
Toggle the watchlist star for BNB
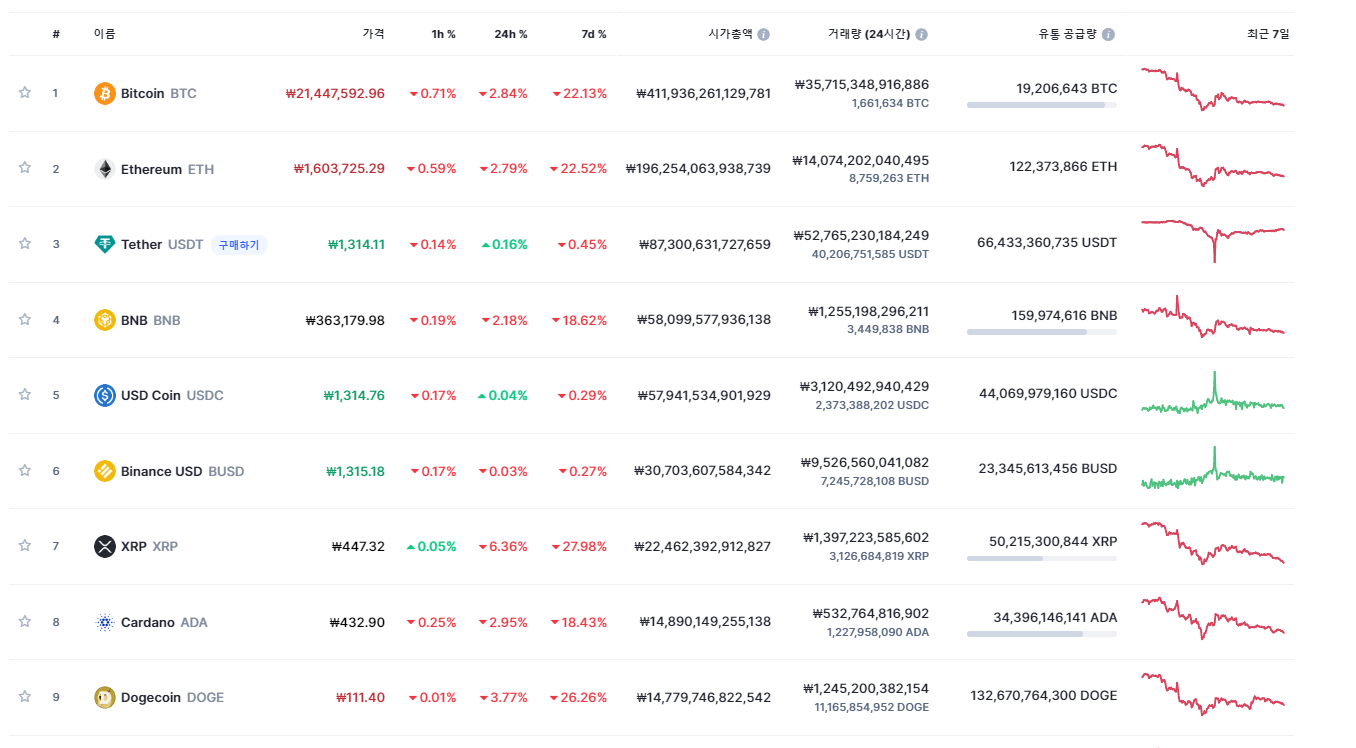tap(25, 320)
